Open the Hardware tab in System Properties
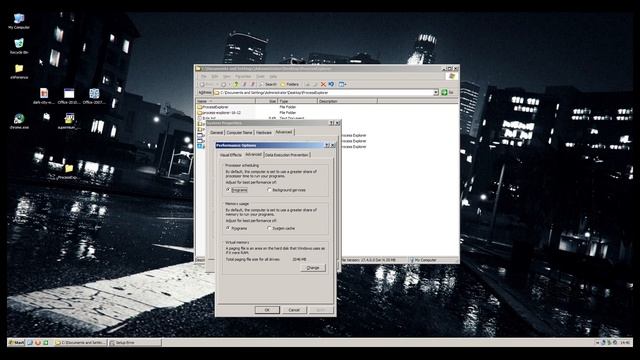640x360 pixels. pos(264,133)
